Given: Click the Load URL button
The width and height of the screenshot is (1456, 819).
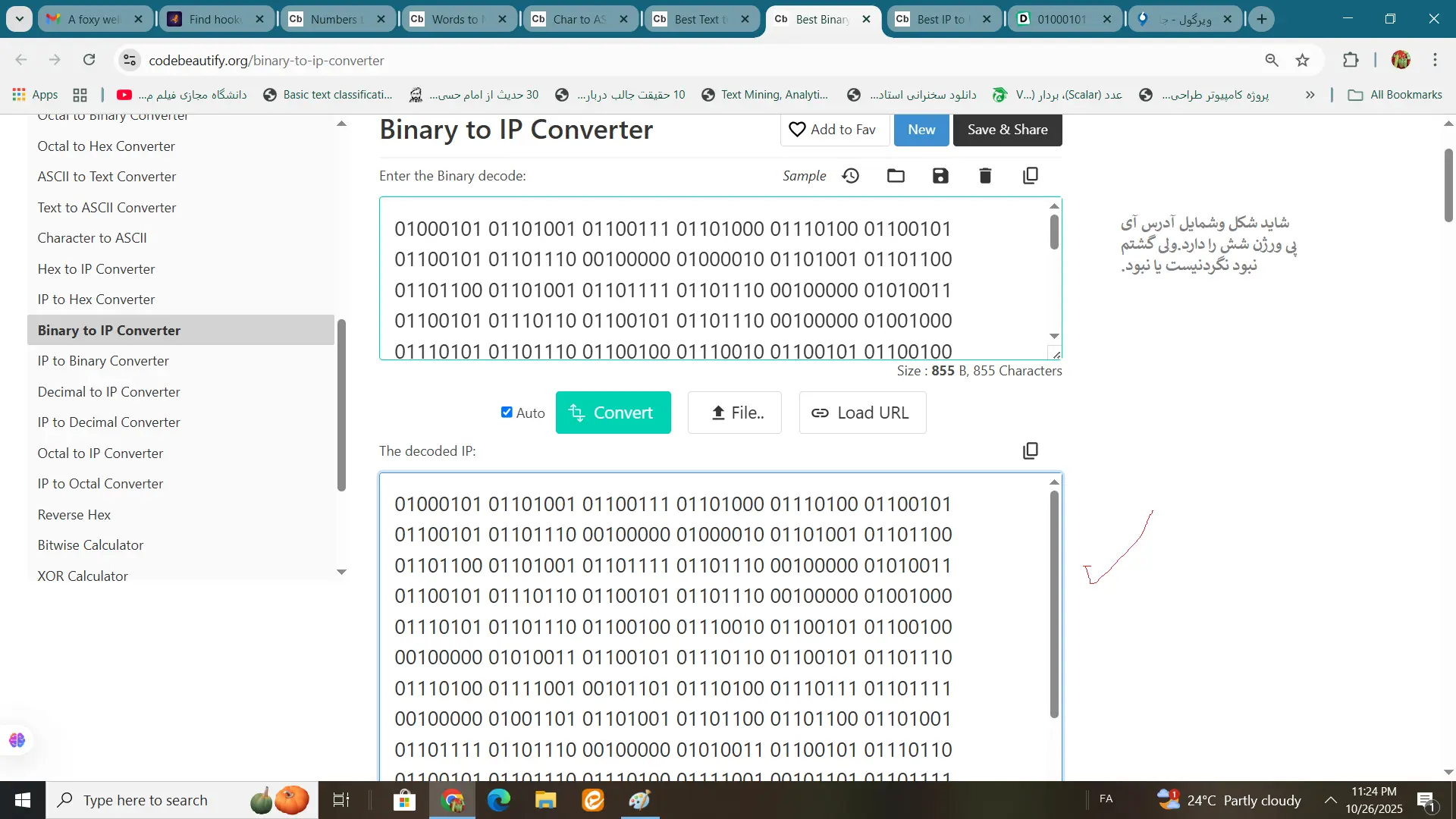Looking at the screenshot, I should (862, 413).
